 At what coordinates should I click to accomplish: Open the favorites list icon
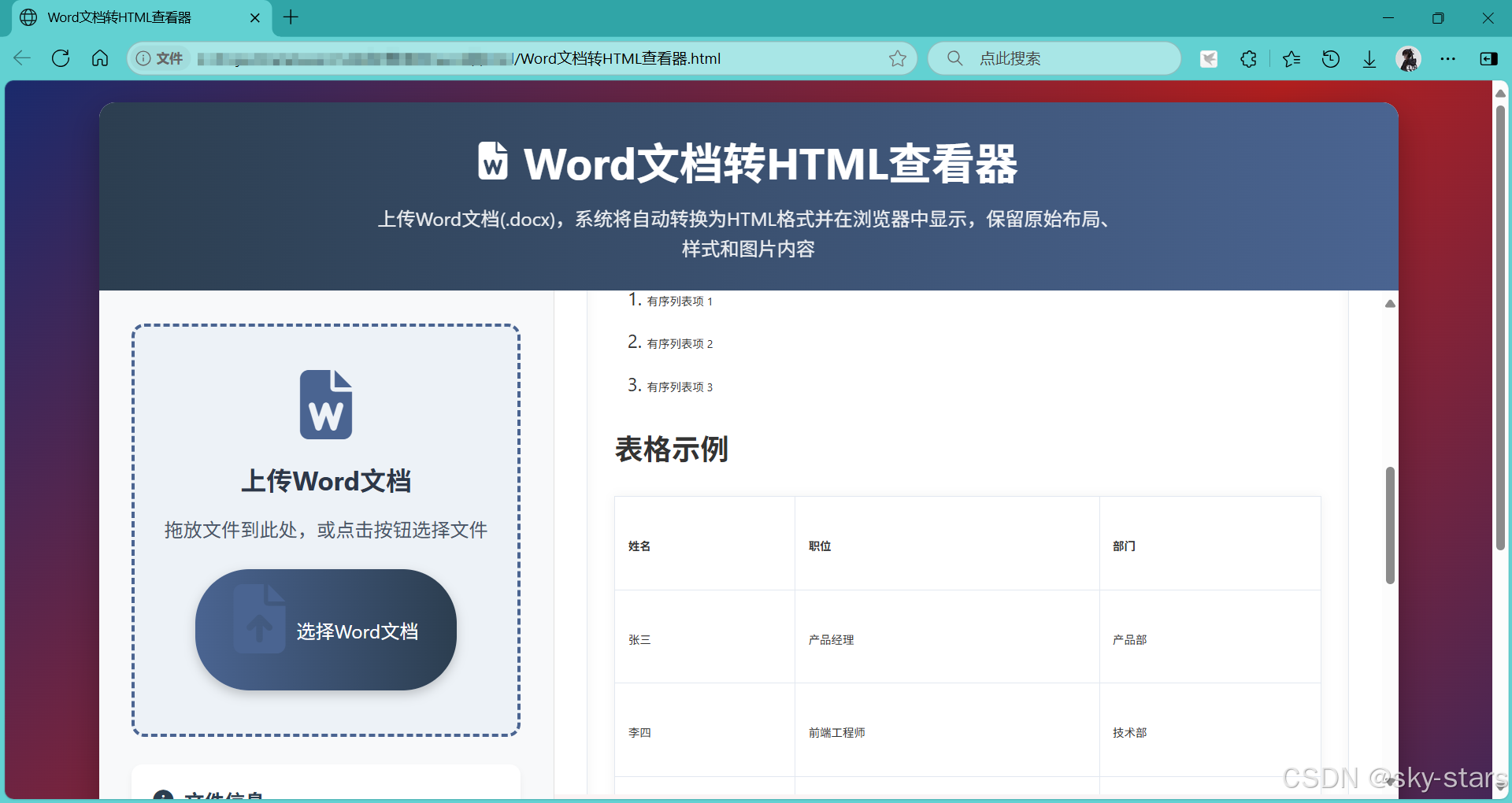pyautogui.click(x=1291, y=58)
